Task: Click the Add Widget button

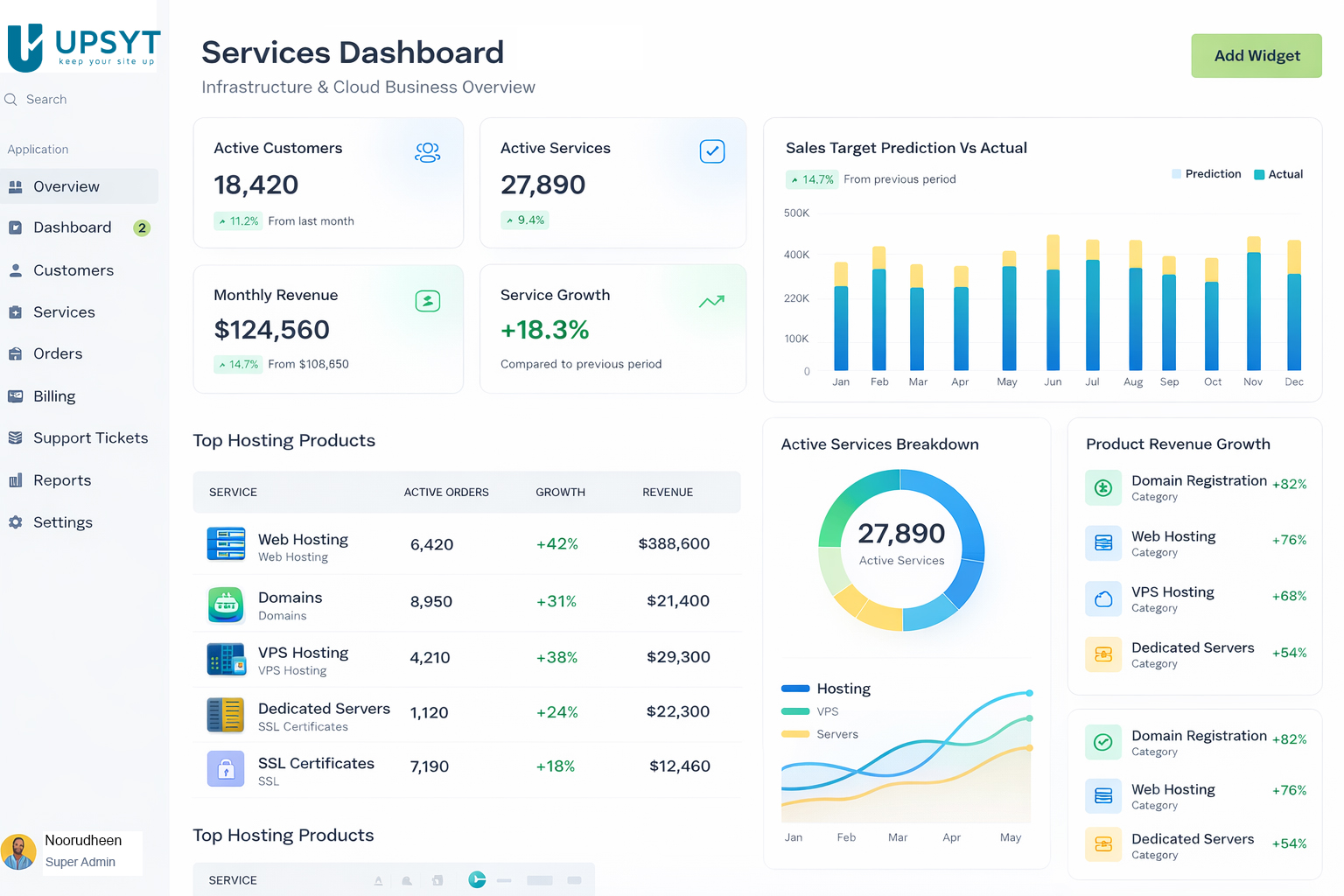Action: pos(1256,56)
